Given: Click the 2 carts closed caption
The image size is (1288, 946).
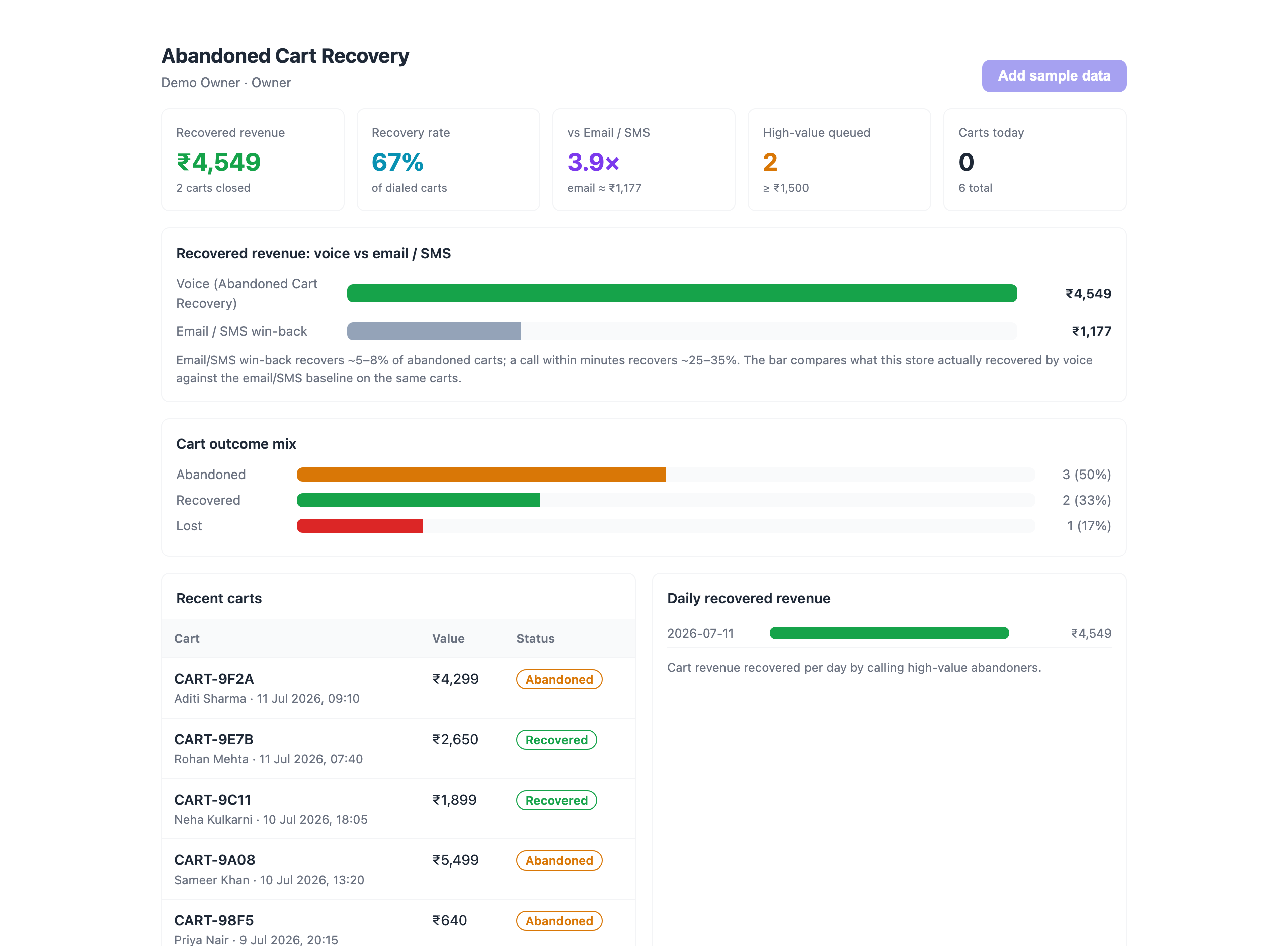Looking at the screenshot, I should click(213, 188).
